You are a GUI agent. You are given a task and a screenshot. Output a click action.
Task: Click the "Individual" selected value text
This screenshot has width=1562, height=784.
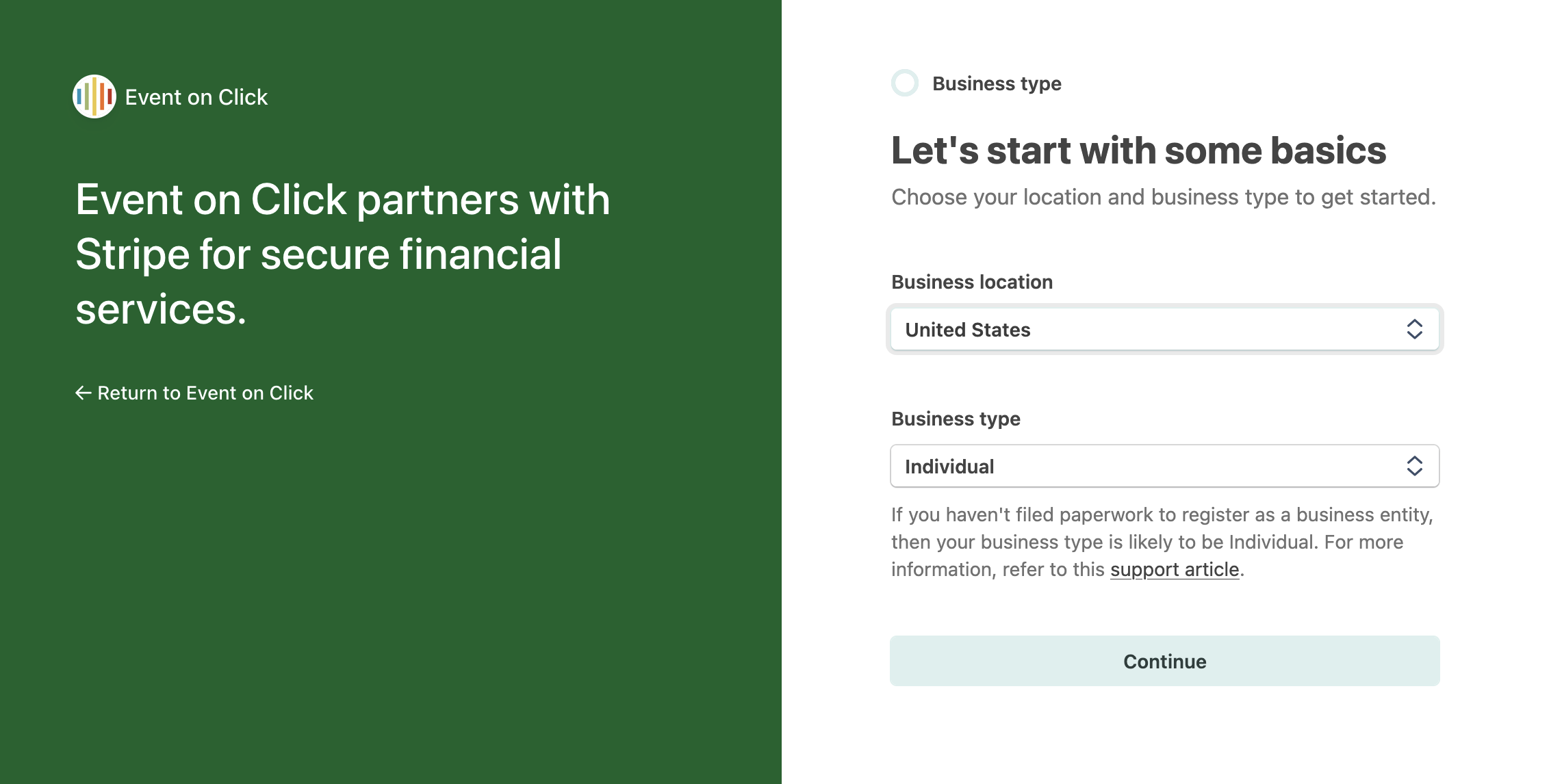tap(949, 467)
